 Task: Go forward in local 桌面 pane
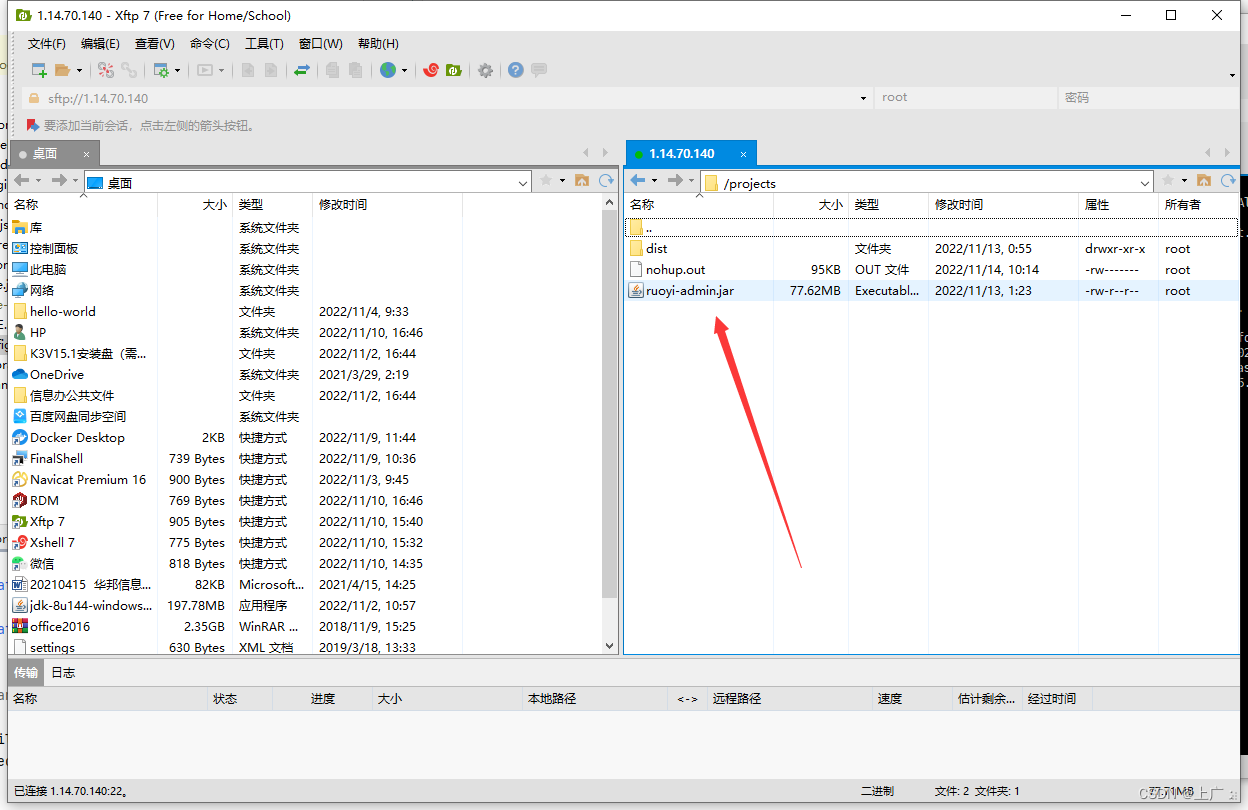coord(59,180)
